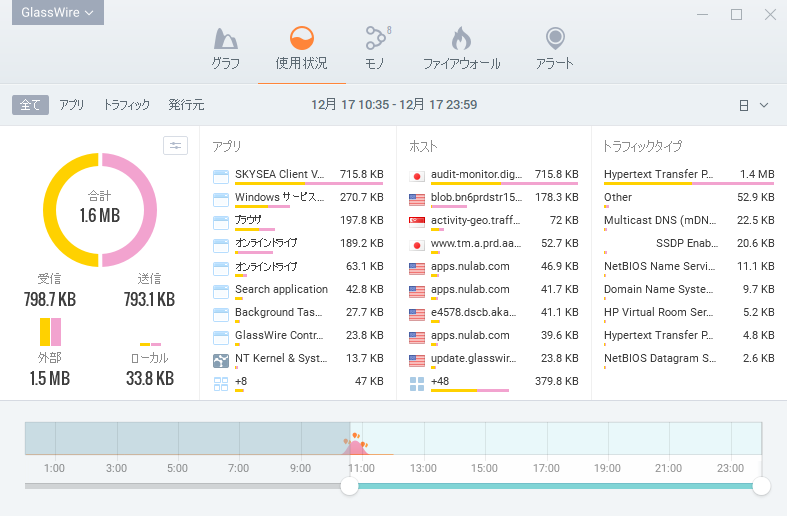Open the ファイアウォール flame icon
The height and width of the screenshot is (516, 787).
point(461,39)
